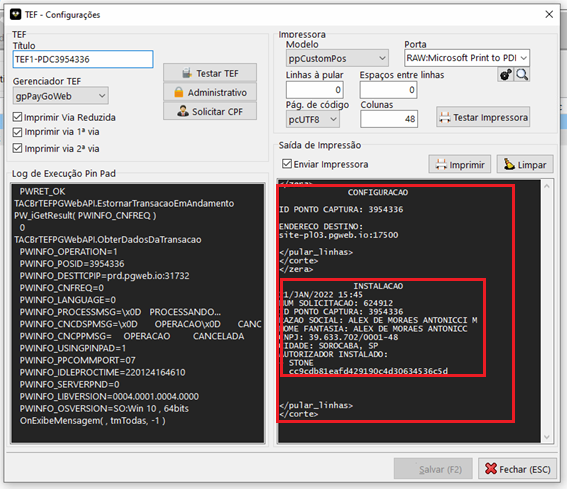Screen dimensions: 570x489
Task: Click log line PWINFO_OPERATION=1
Action: (69, 252)
